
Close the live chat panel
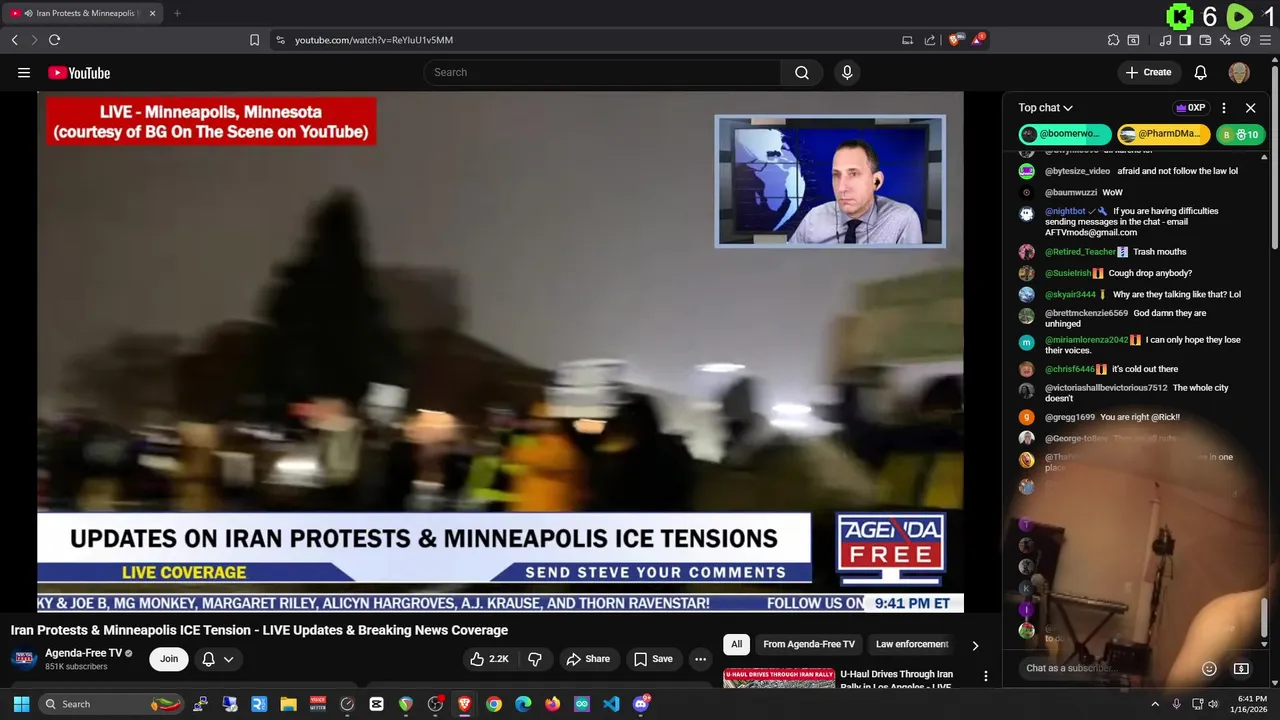[x=1250, y=108]
